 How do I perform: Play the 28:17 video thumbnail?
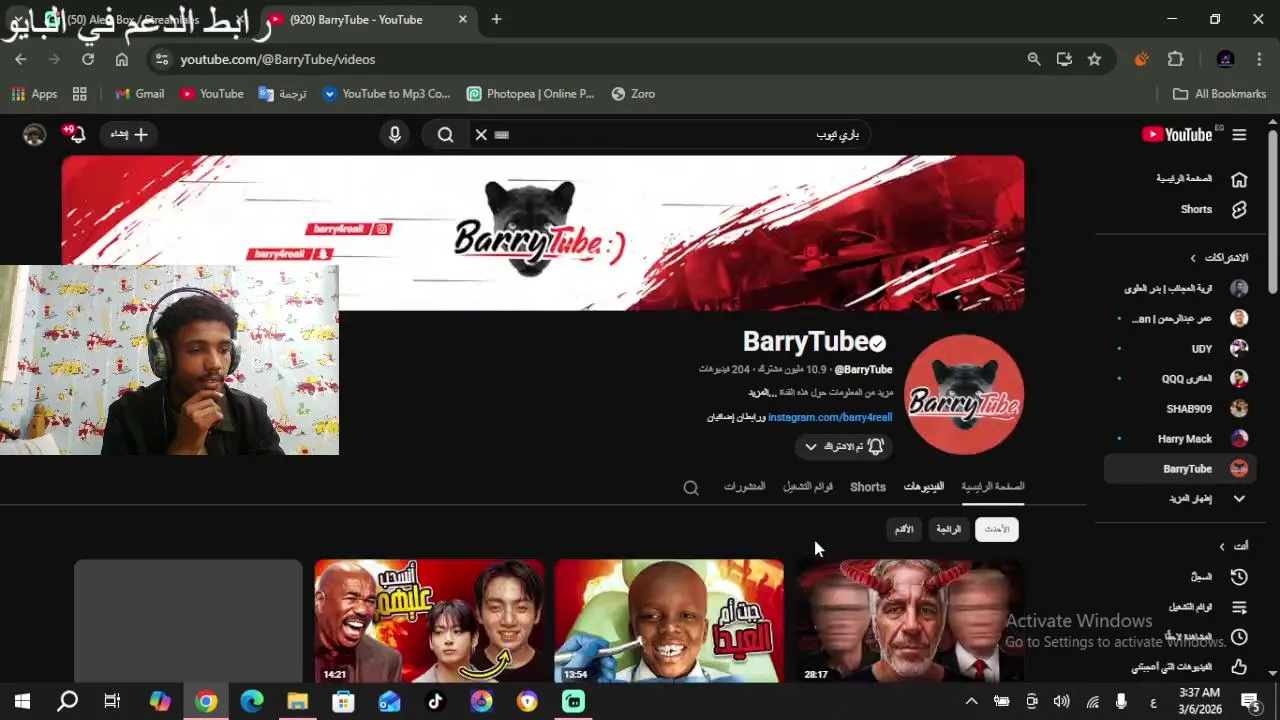pos(909,621)
